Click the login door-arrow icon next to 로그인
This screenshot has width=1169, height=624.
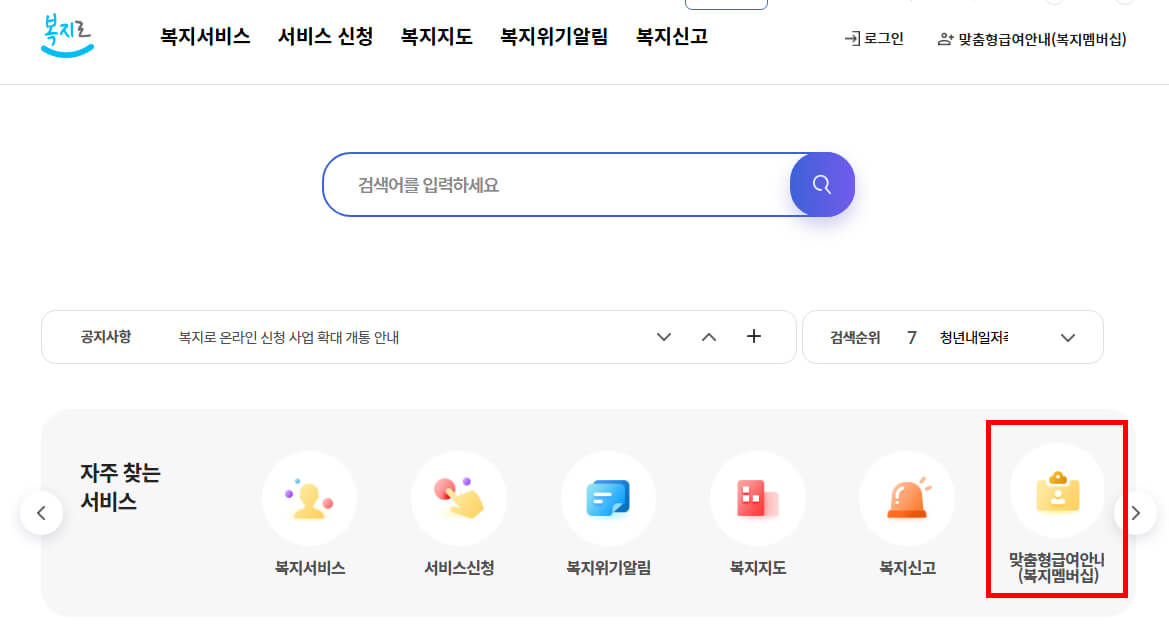853,39
